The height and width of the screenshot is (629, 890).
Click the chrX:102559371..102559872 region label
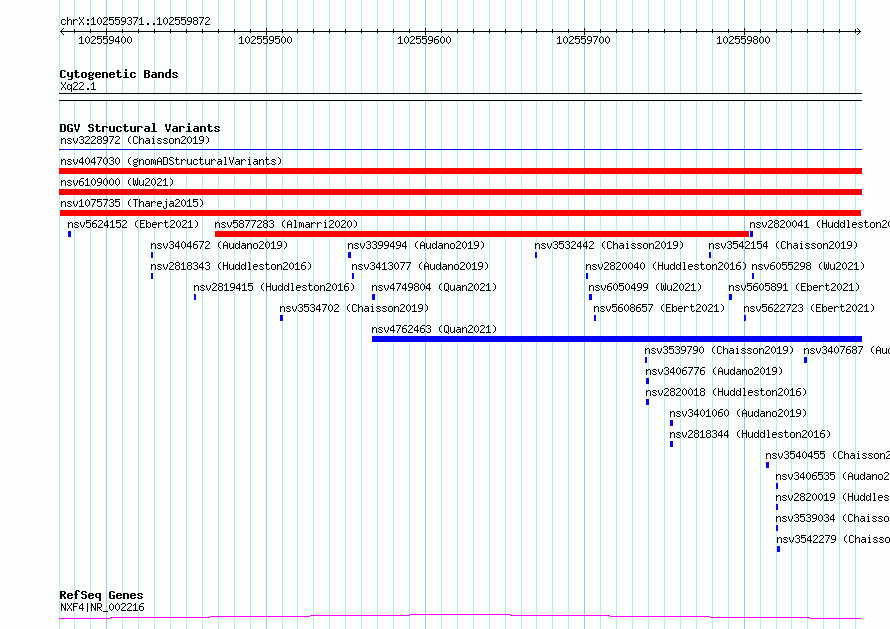click(135, 21)
